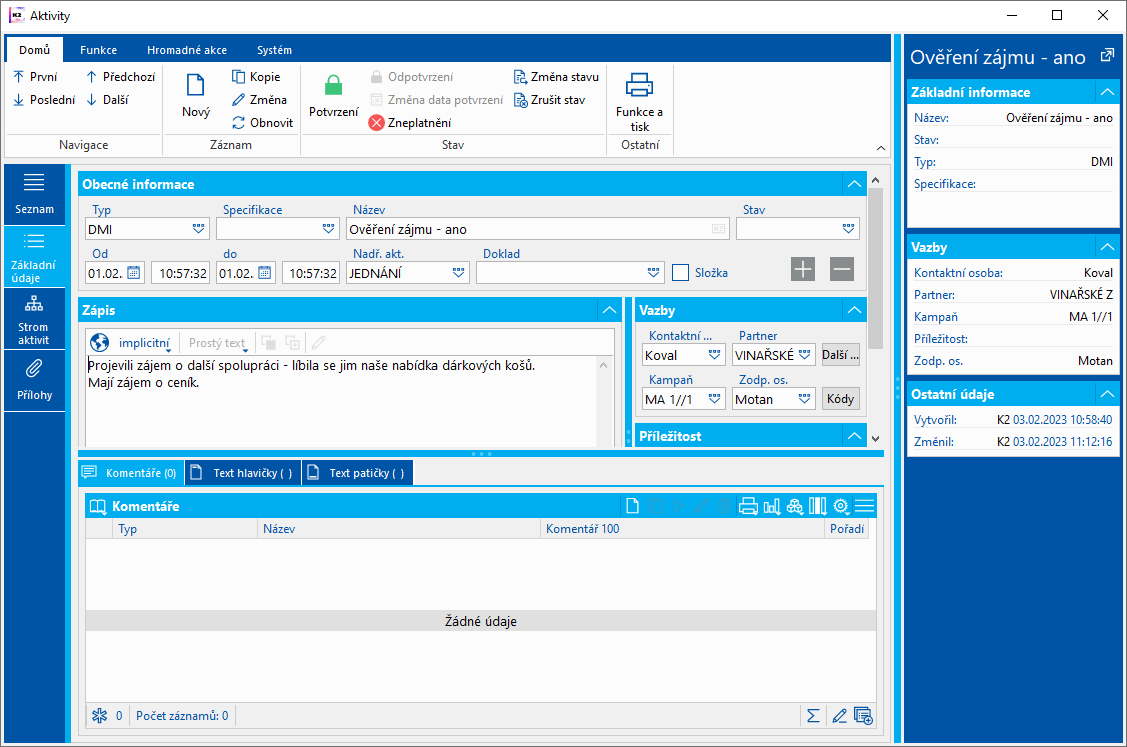Move to next record (Další) in Navigace
Image resolution: width=1127 pixels, height=747 pixels.
coord(107,100)
